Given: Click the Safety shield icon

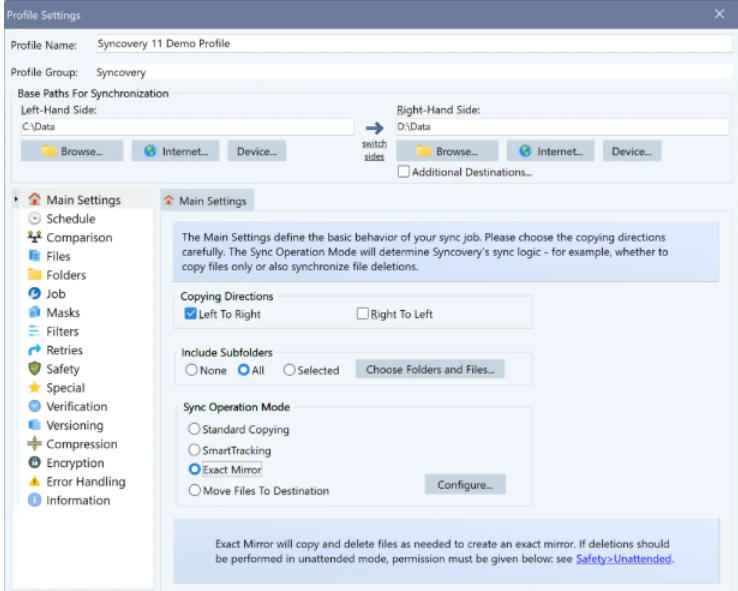Looking at the screenshot, I should point(34,369).
